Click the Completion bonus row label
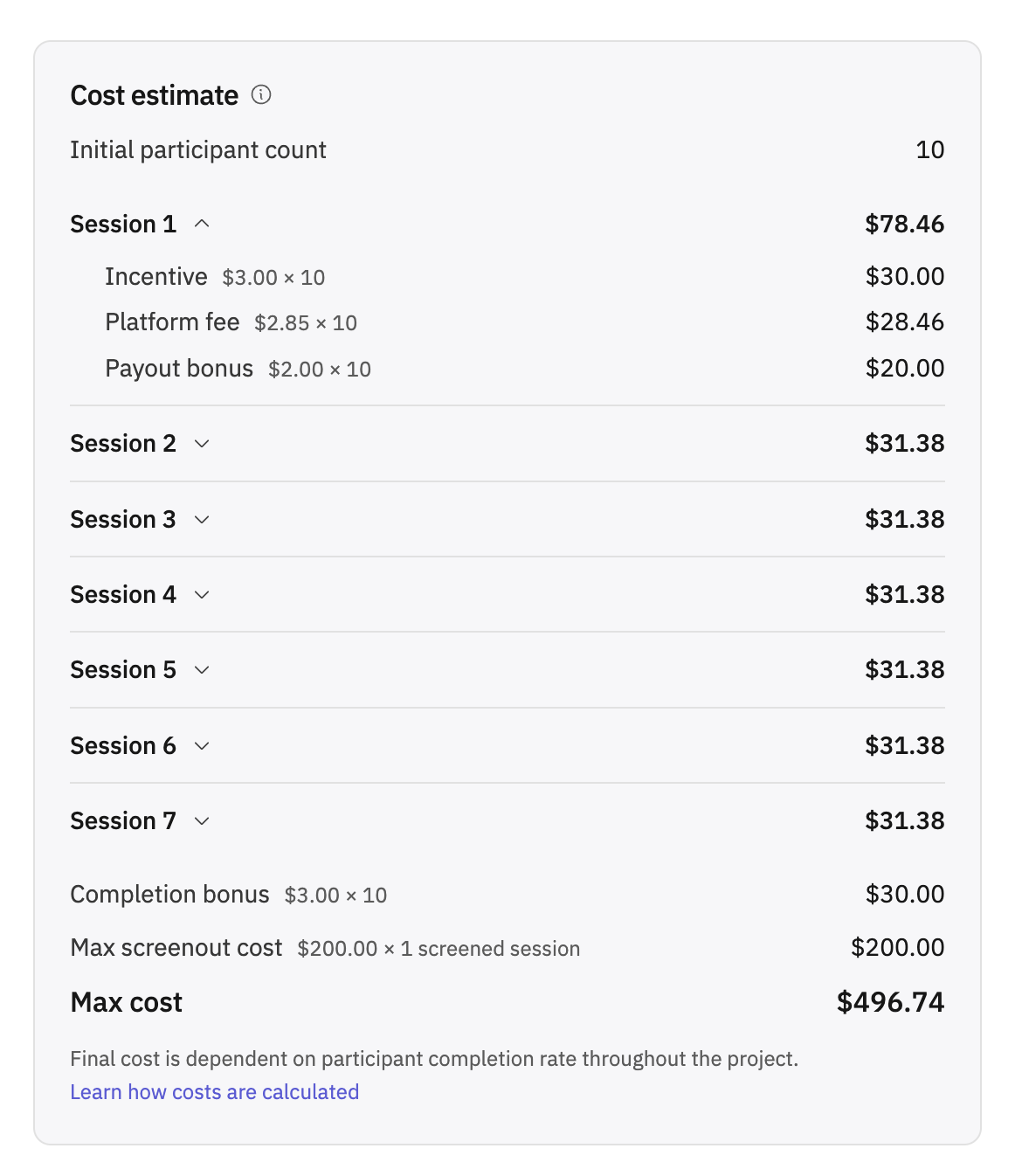Image resolution: width=1022 pixels, height=1176 pixels. [x=169, y=895]
